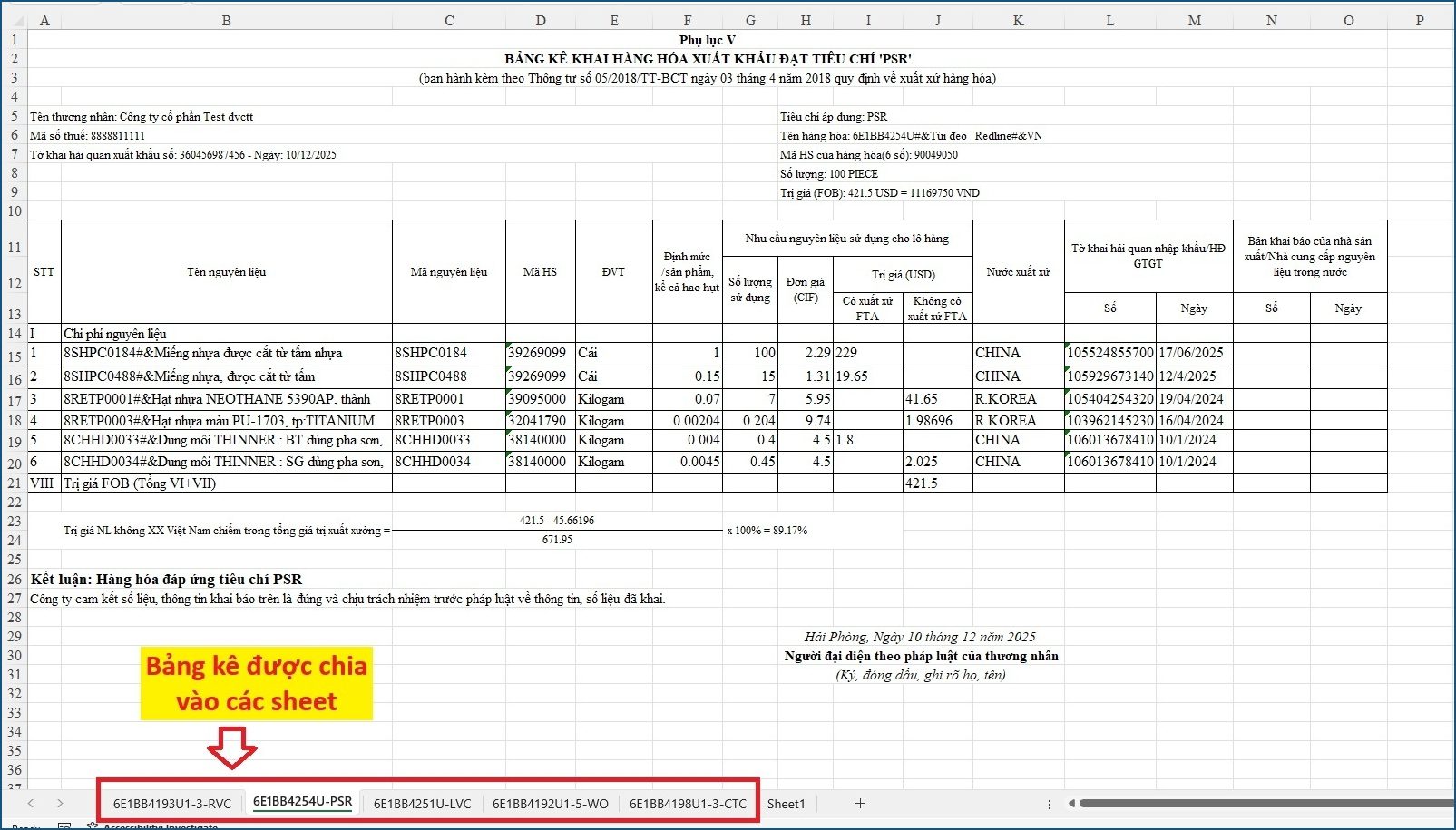The width and height of the screenshot is (1456, 830).
Task: Select column B header
Action: (x=226, y=20)
